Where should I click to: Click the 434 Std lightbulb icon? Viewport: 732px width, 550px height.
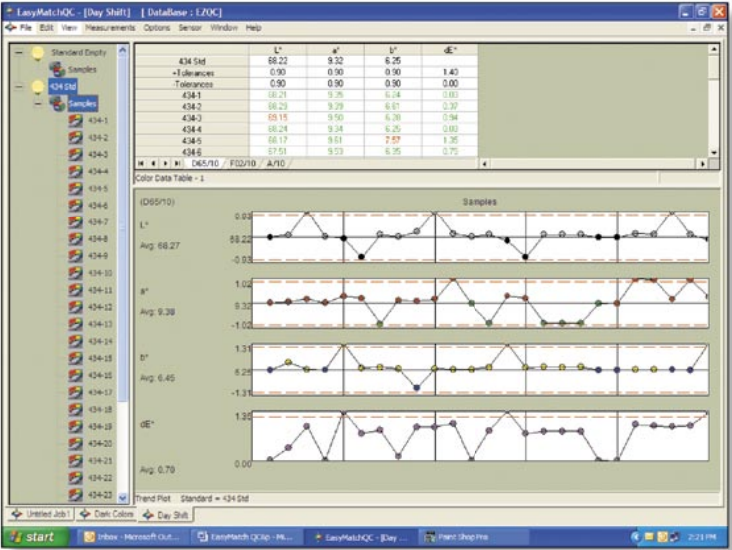[38, 86]
